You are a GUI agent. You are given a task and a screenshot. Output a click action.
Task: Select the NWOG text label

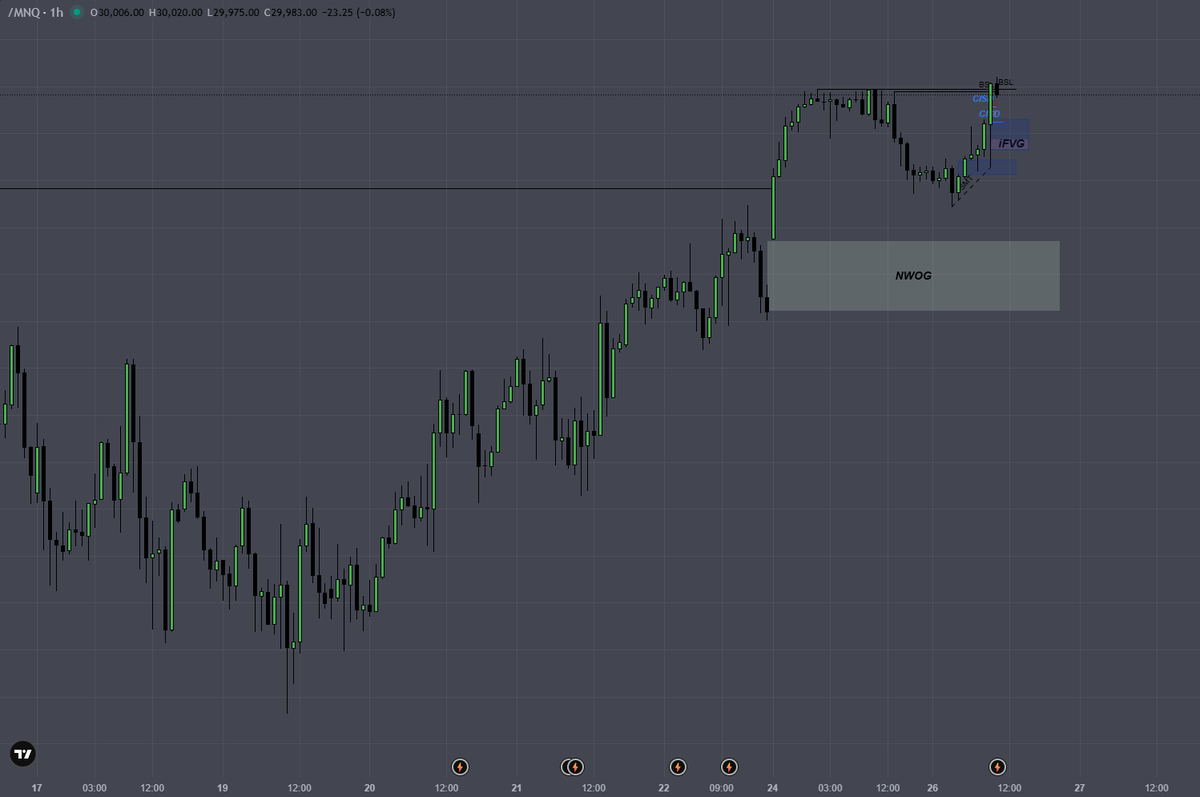(913, 275)
